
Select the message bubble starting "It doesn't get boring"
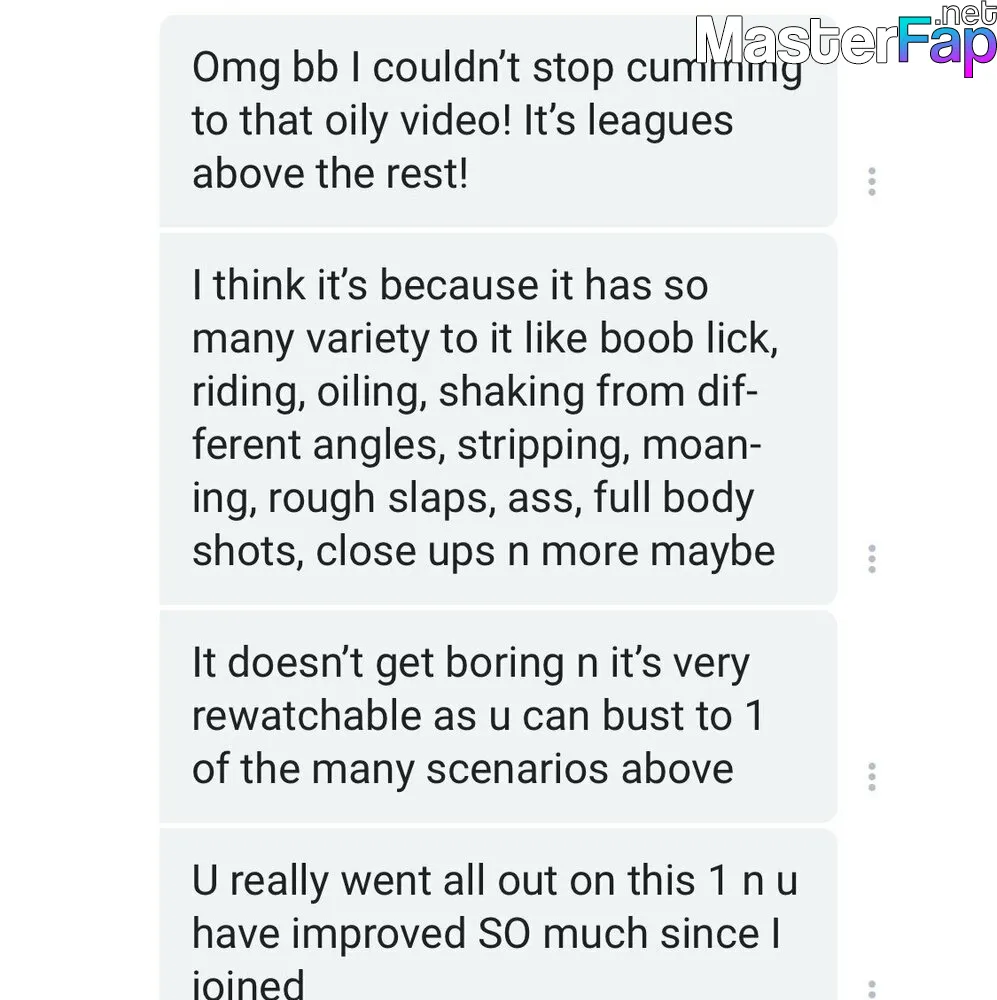498,716
